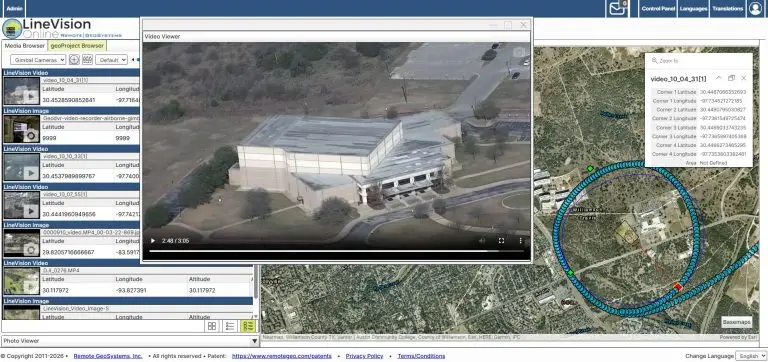This screenshot has height=362, width=768.
Task: Play the video in Video Viewer
Action: click(x=153, y=241)
